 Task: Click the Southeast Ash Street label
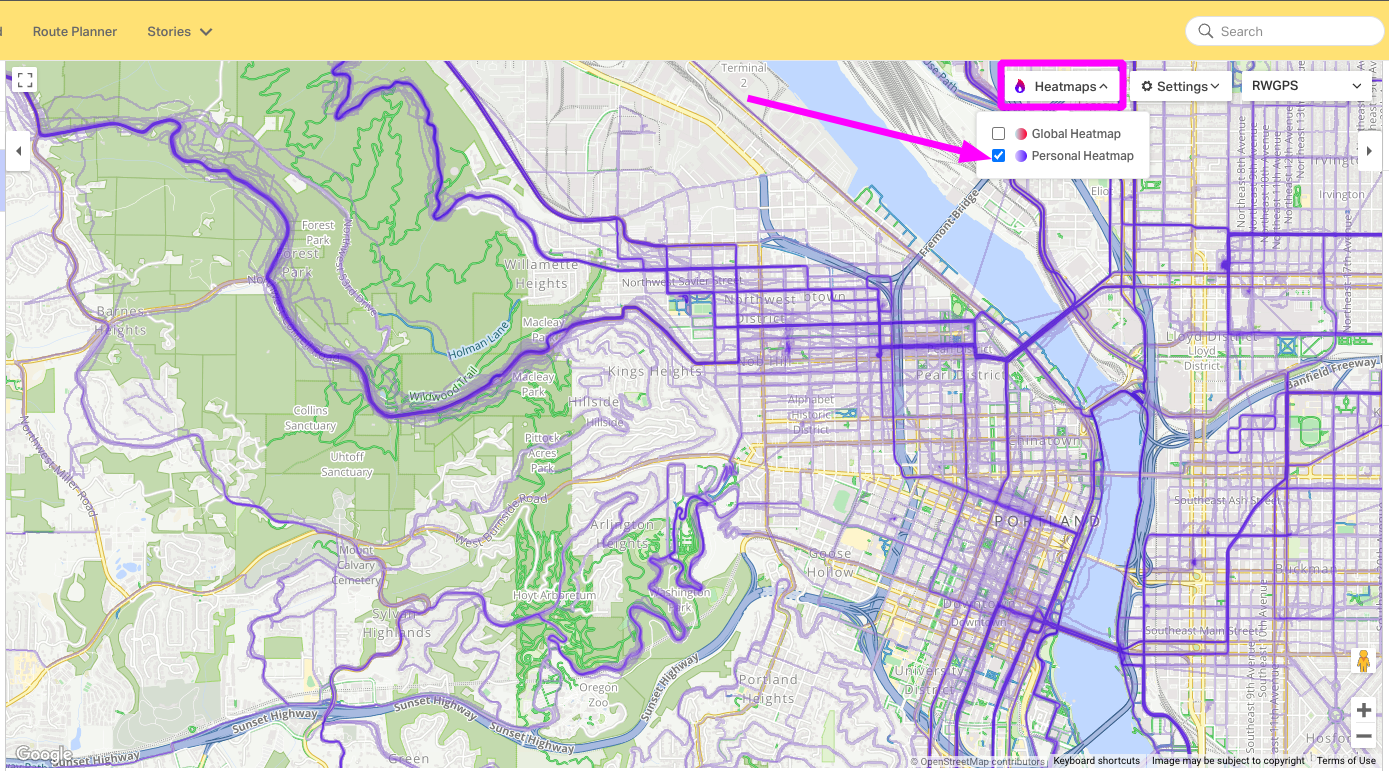click(x=1228, y=500)
